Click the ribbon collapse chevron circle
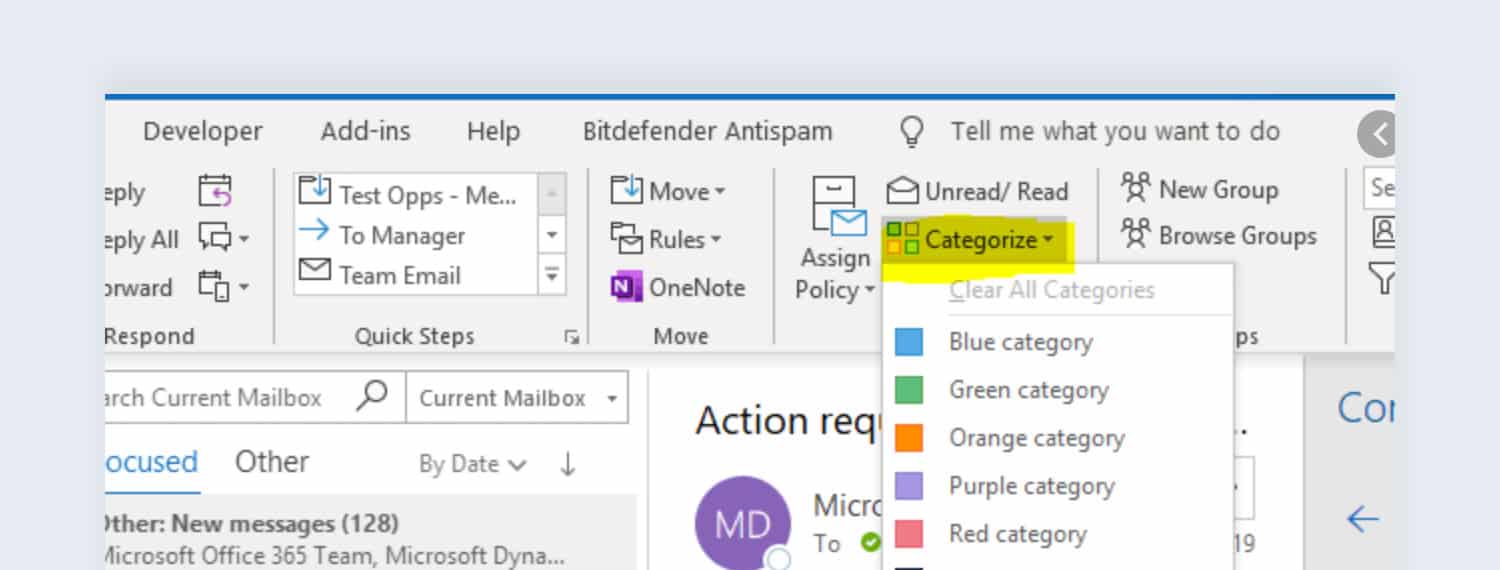 [x=1377, y=133]
